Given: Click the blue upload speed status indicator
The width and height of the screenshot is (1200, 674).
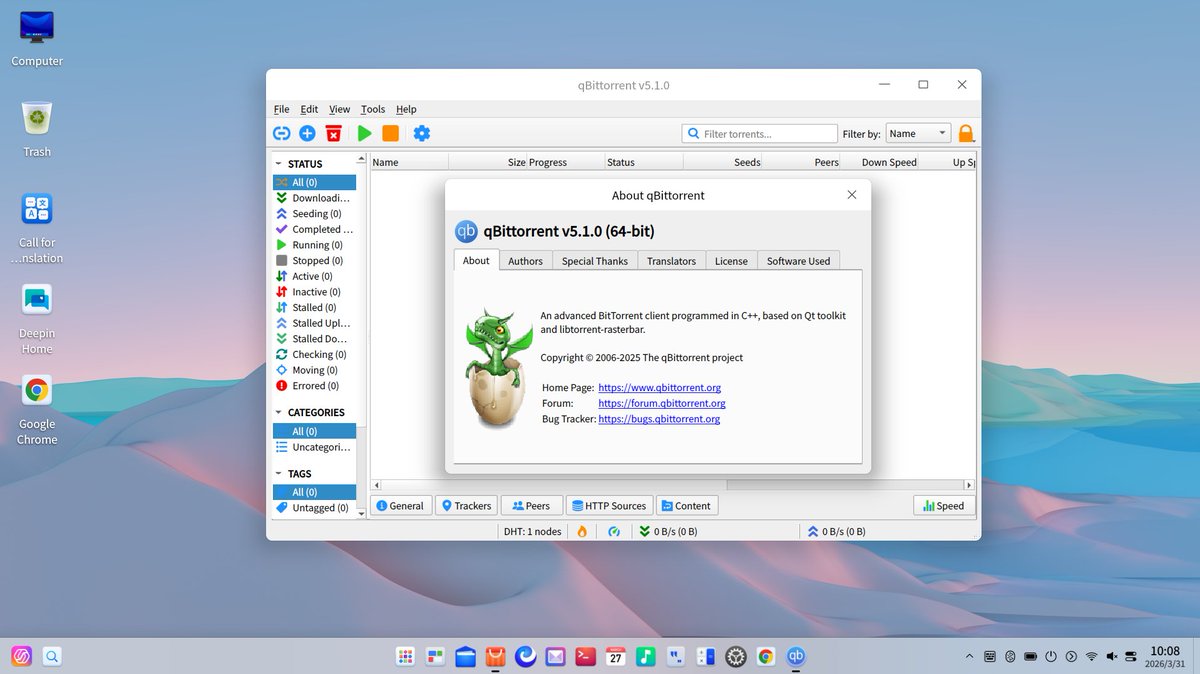Looking at the screenshot, I should tap(836, 532).
